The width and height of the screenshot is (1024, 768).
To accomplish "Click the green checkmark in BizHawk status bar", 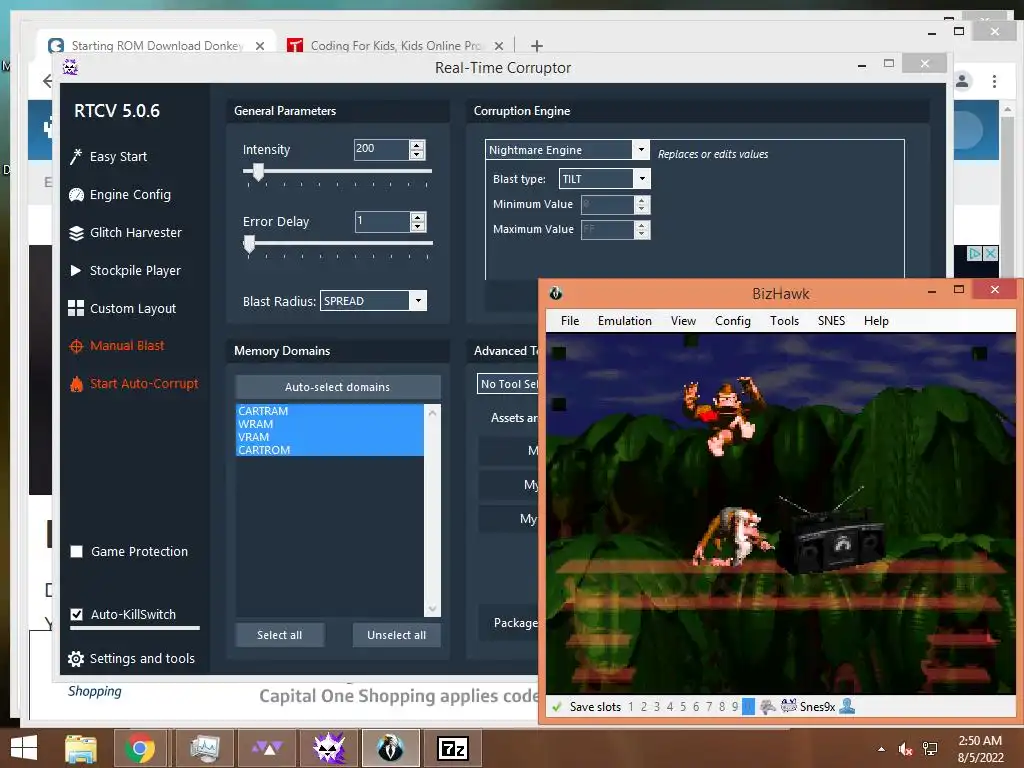I will 557,707.
